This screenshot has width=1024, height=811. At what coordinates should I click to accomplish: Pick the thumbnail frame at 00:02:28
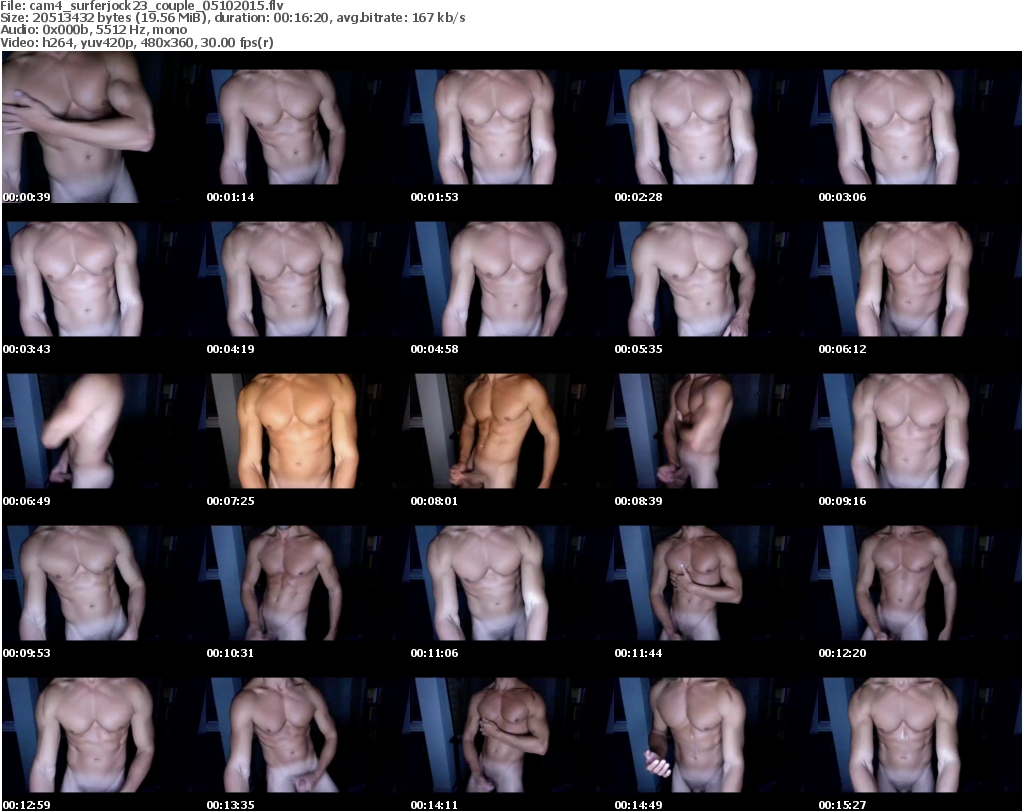[x=715, y=128]
